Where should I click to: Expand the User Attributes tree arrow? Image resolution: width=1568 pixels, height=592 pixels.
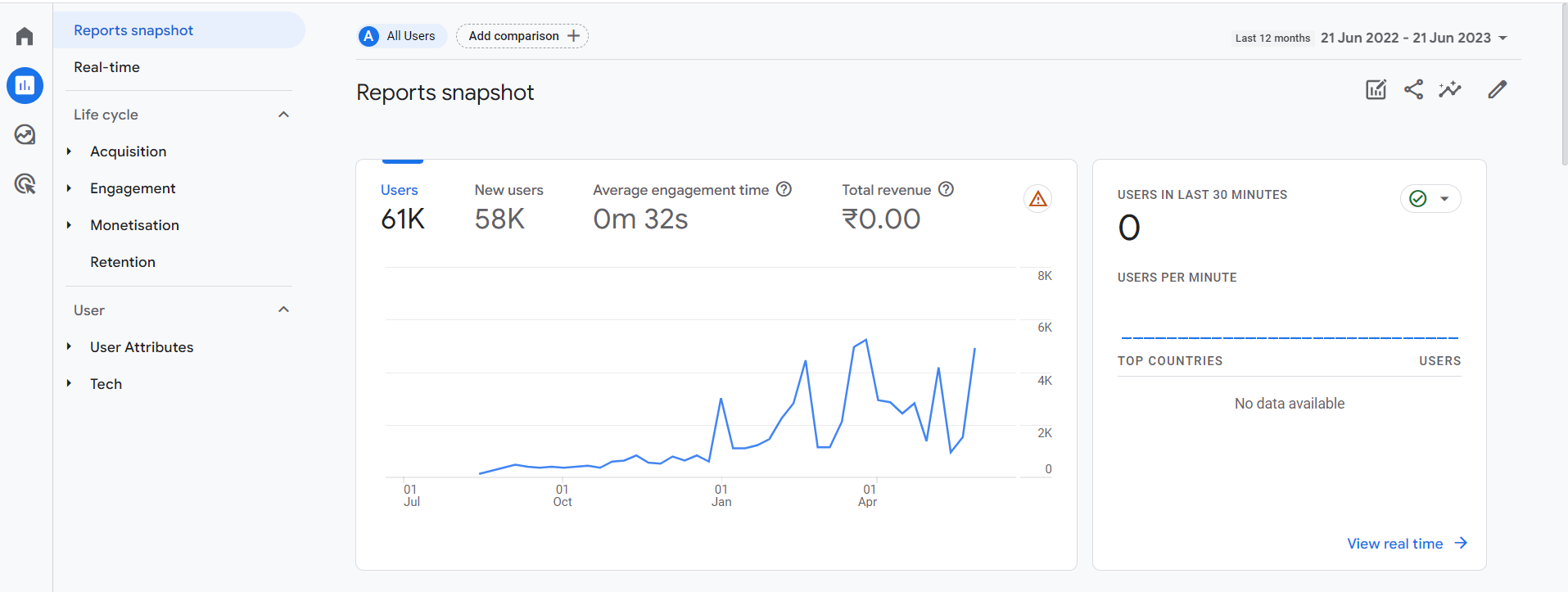(x=69, y=346)
